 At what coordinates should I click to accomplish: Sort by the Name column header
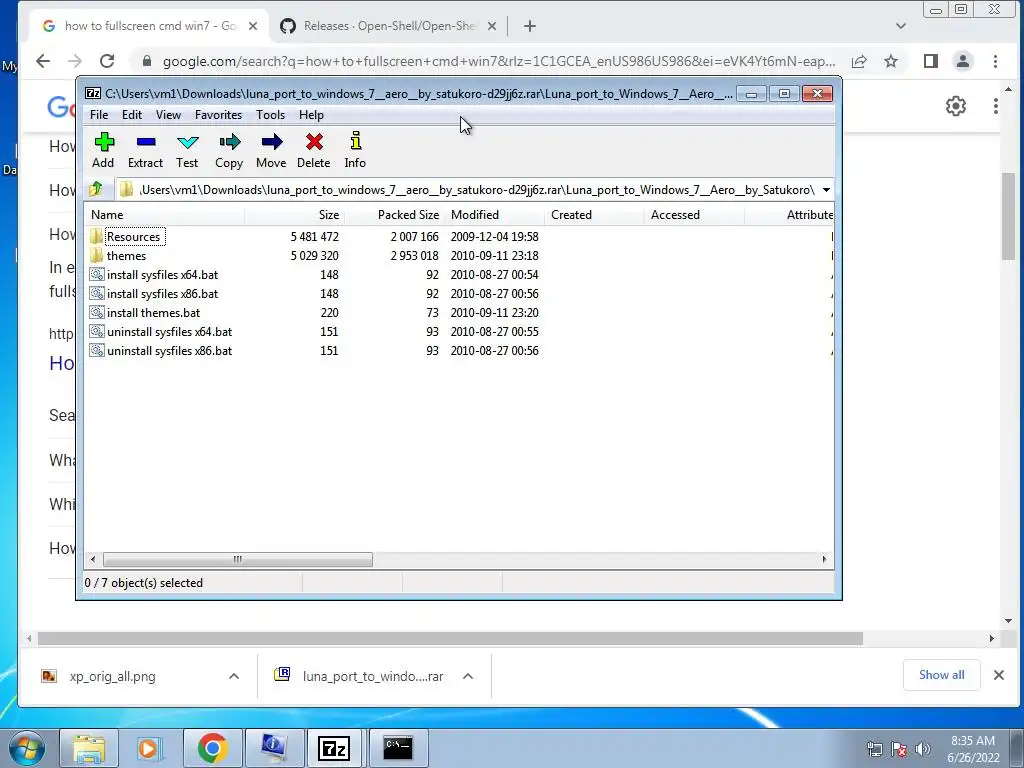[x=165, y=215]
